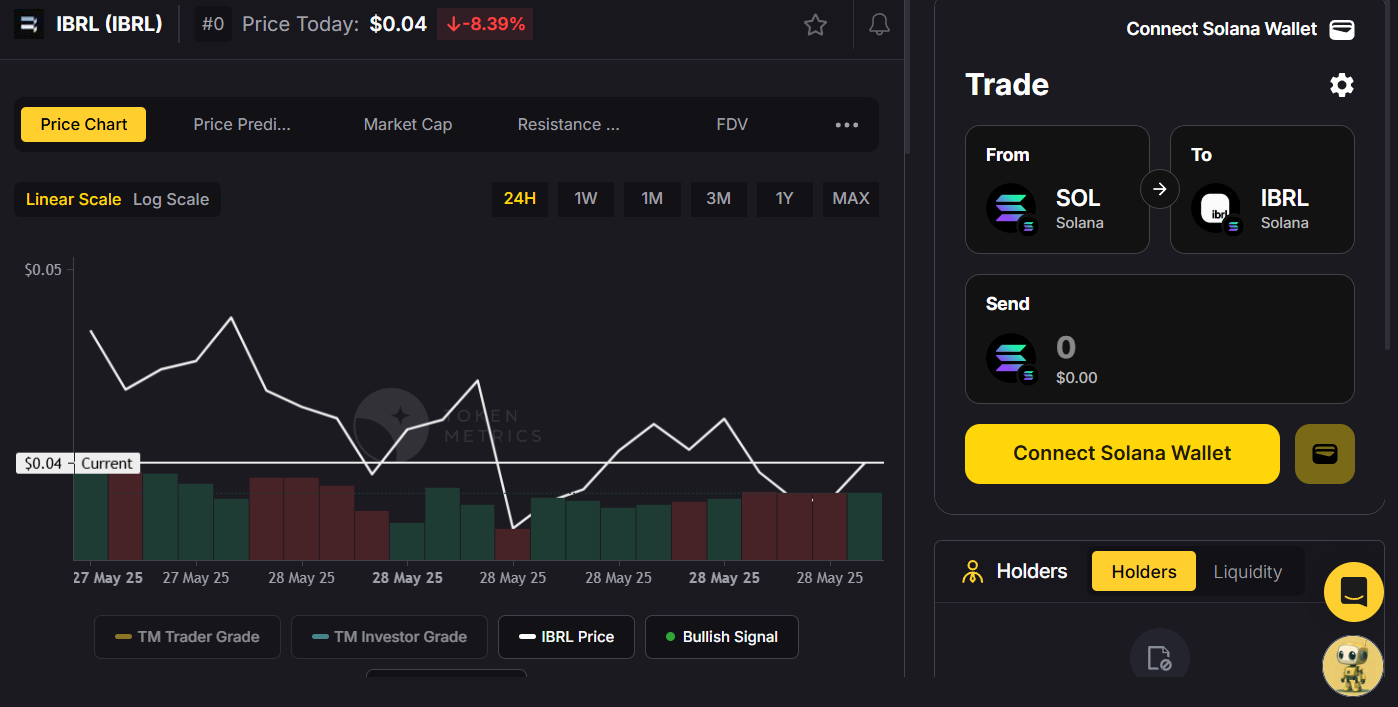Click the bell alert icon
Screen dimensions: 1398x707
click(x=879, y=25)
